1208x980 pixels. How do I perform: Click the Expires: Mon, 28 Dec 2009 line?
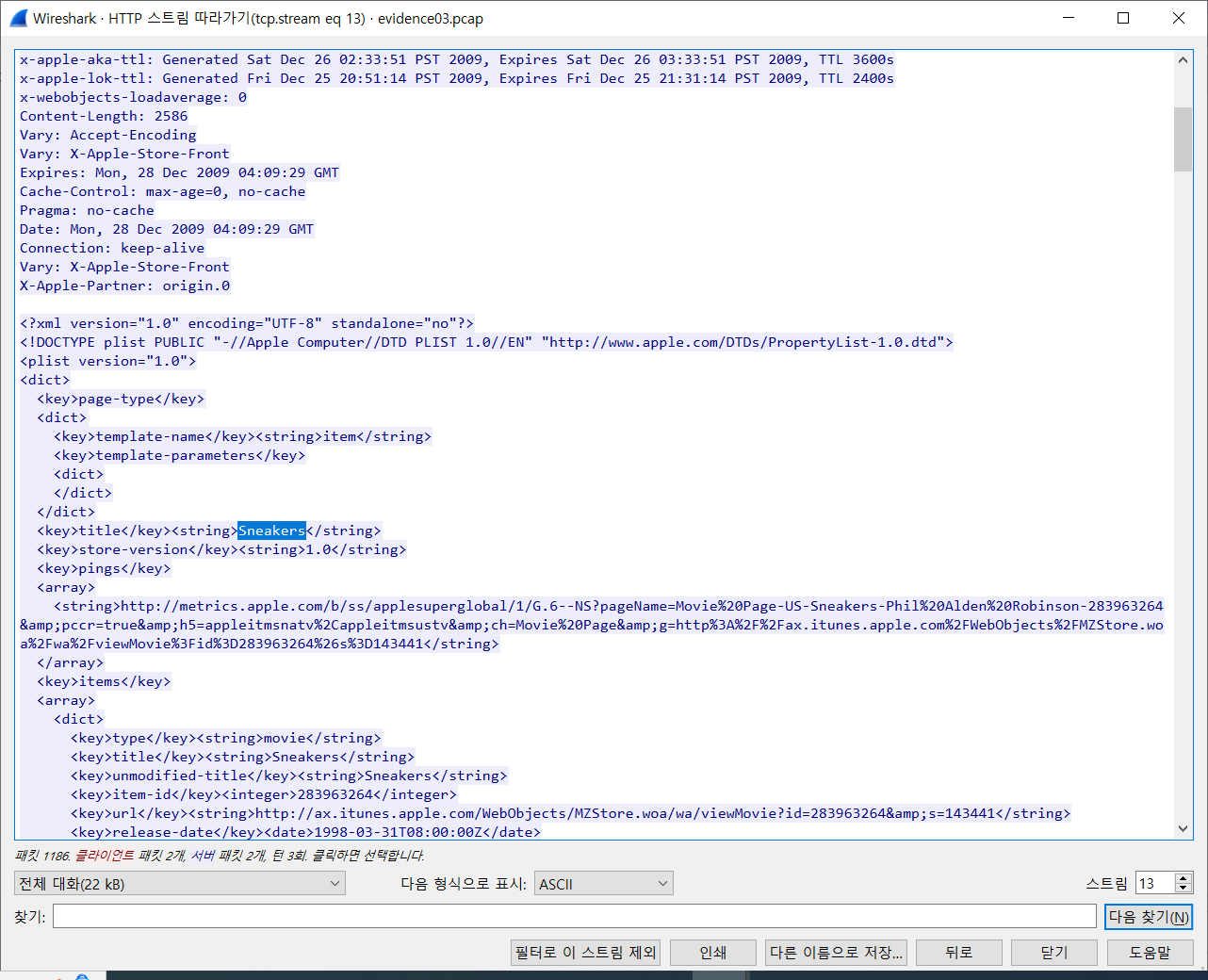(179, 172)
